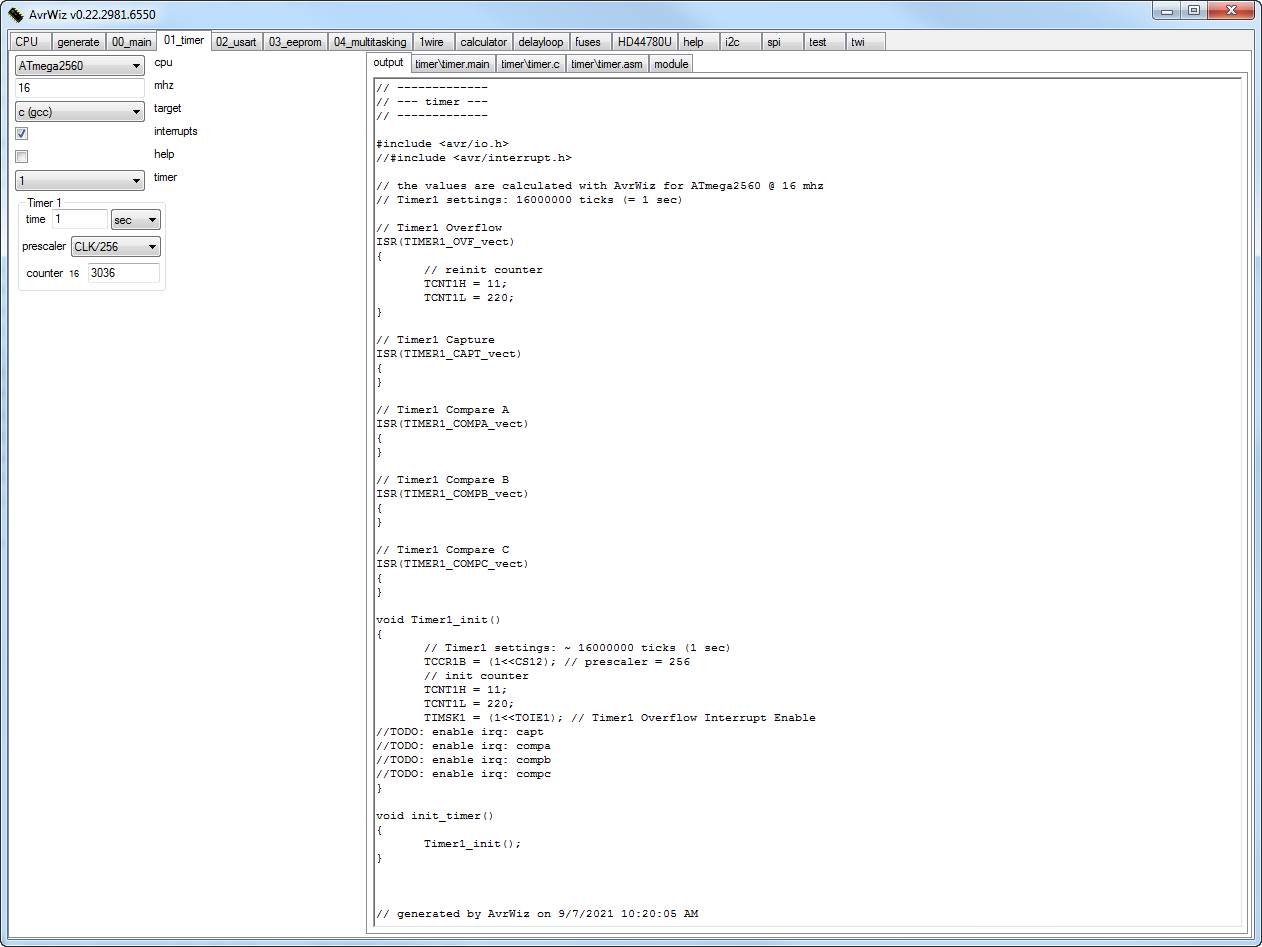
Task: Open the timer number dropdown
Action: [x=80, y=181]
